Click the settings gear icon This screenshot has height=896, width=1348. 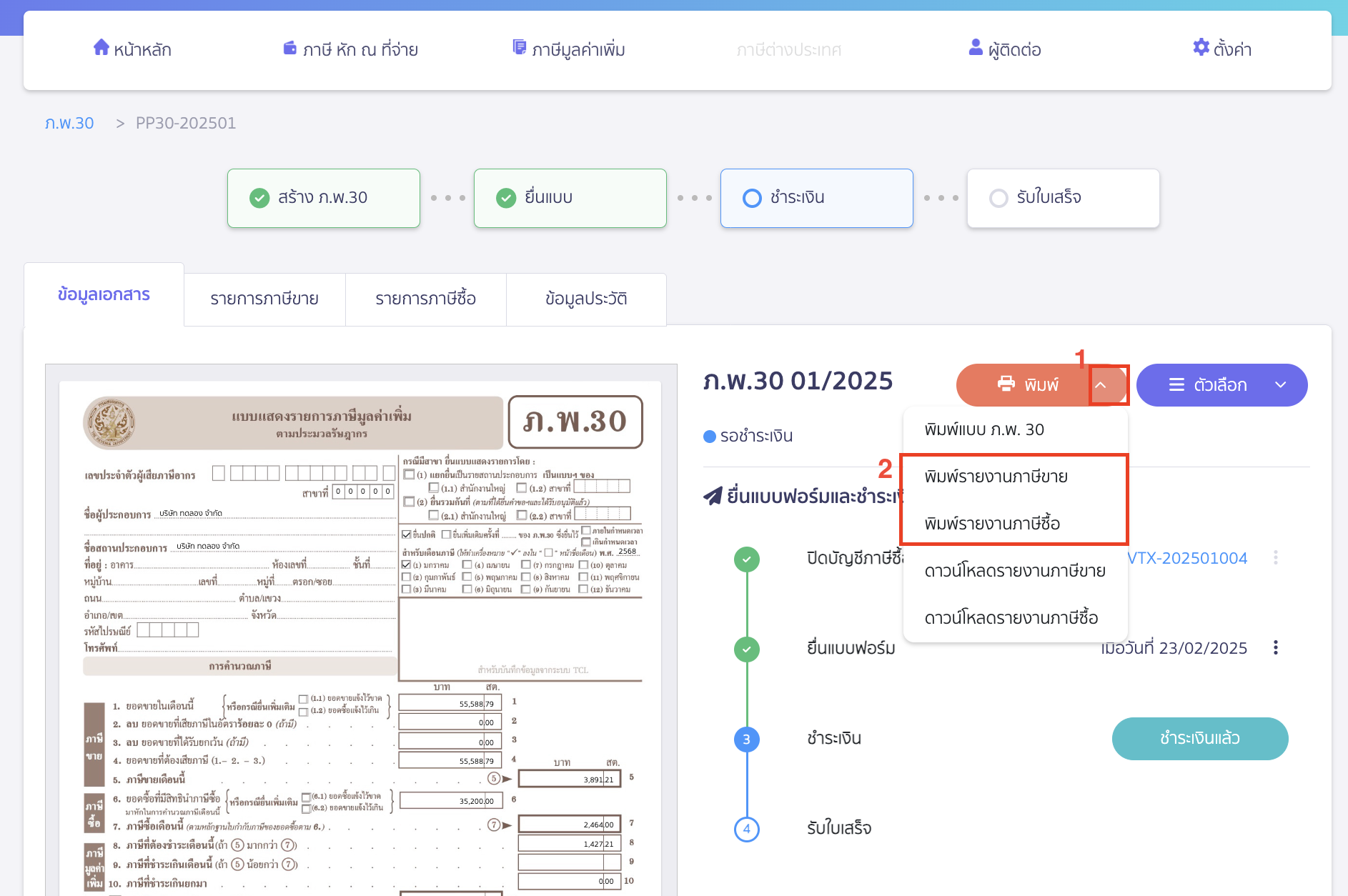pos(1201,48)
